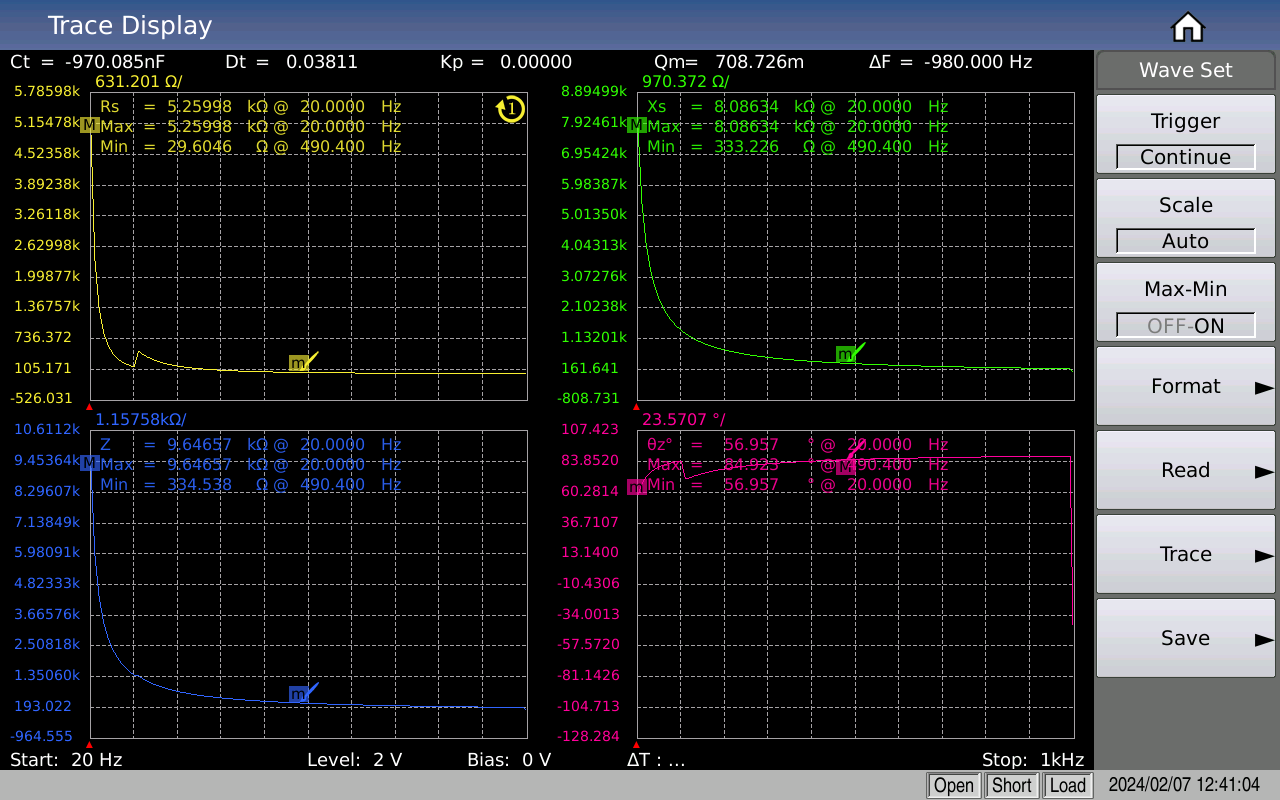
Task: Click the yellow circled 1 icon
Action: 511,108
